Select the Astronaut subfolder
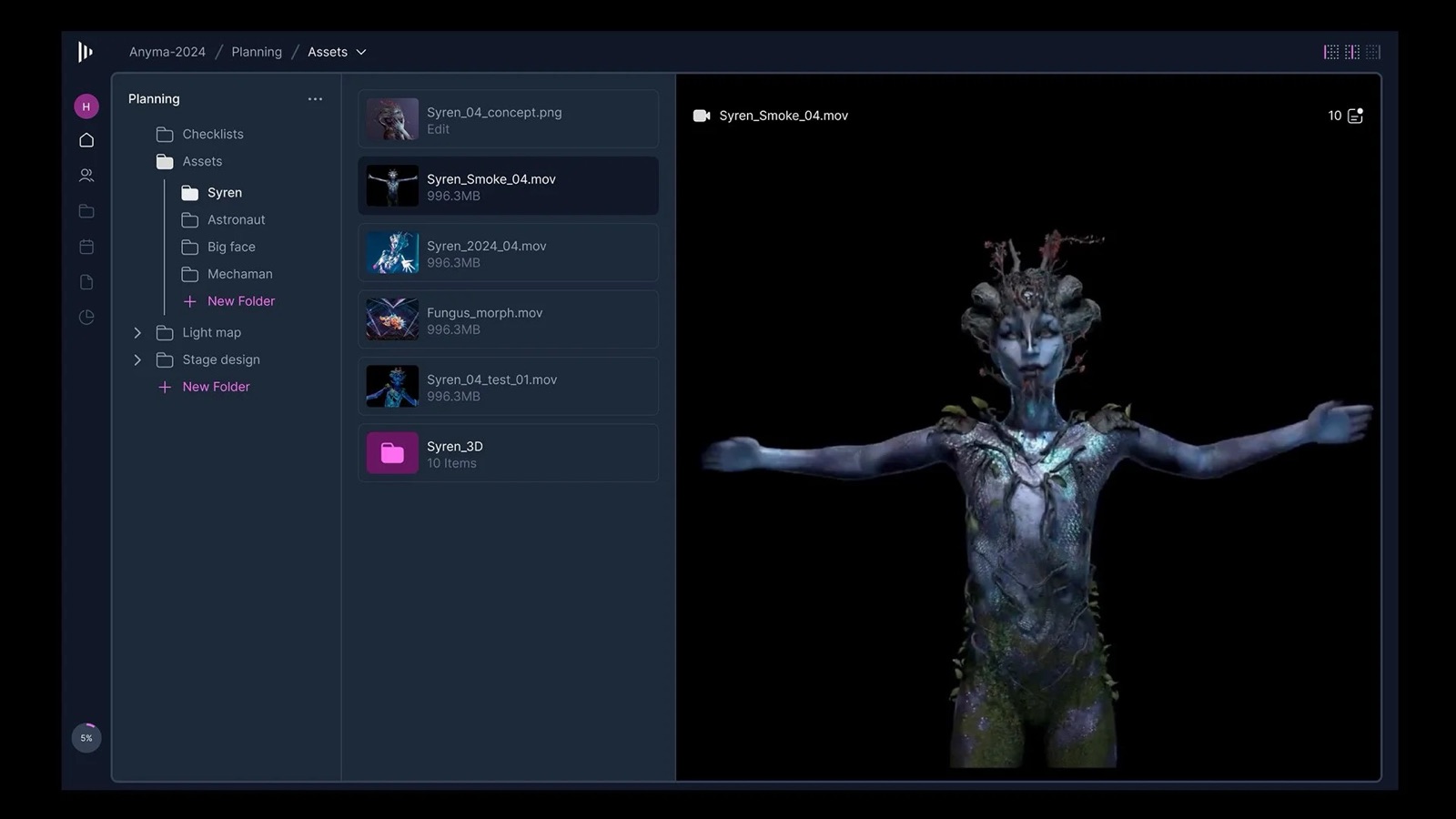This screenshot has height=819, width=1456. (223, 220)
